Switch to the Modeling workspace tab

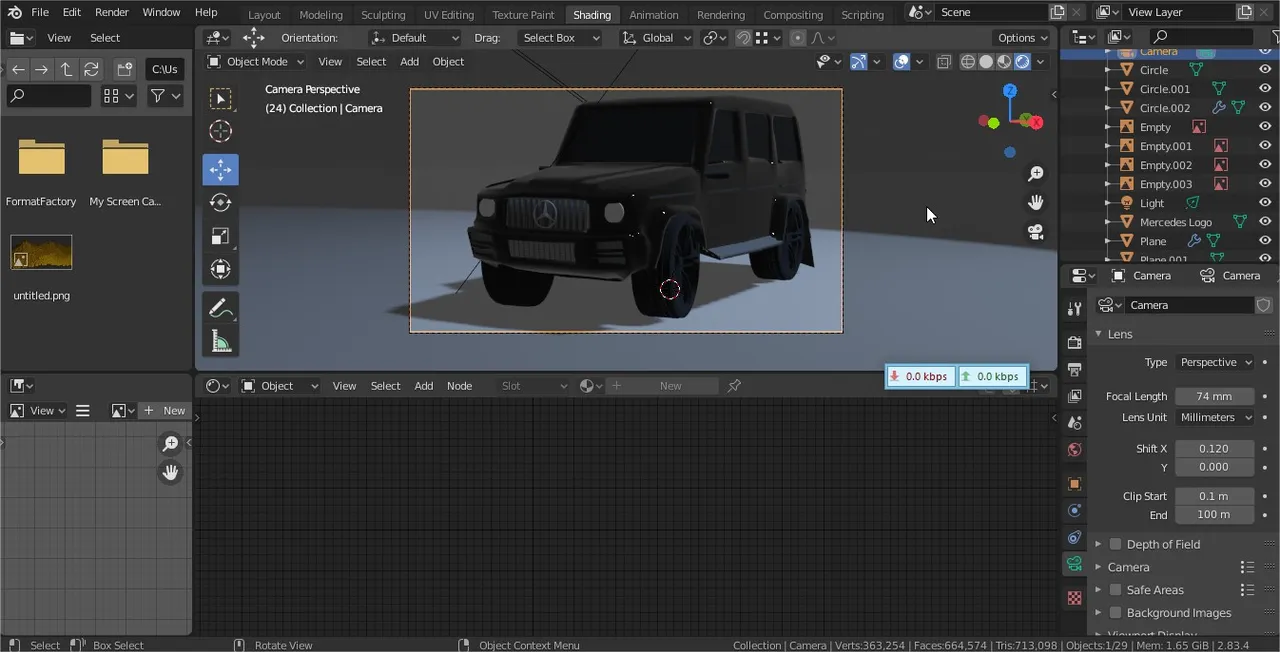(321, 15)
